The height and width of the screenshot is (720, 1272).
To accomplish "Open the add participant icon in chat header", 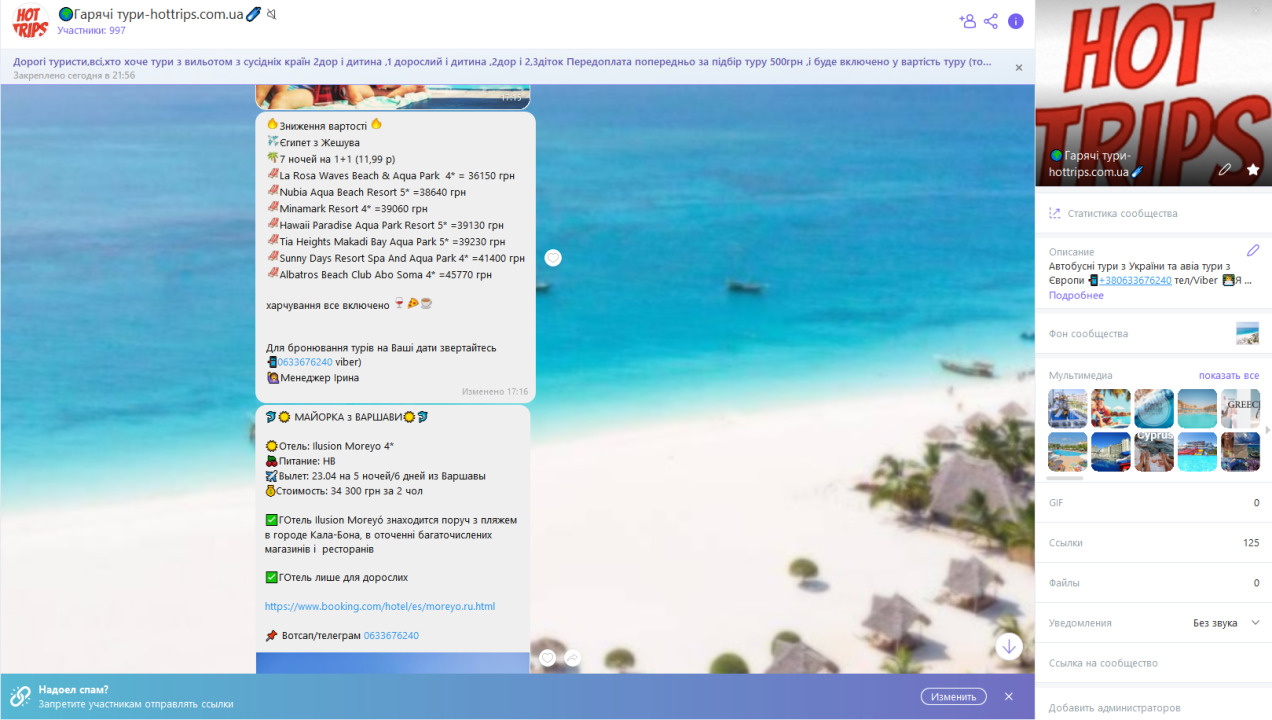I will pyautogui.click(x=966, y=21).
